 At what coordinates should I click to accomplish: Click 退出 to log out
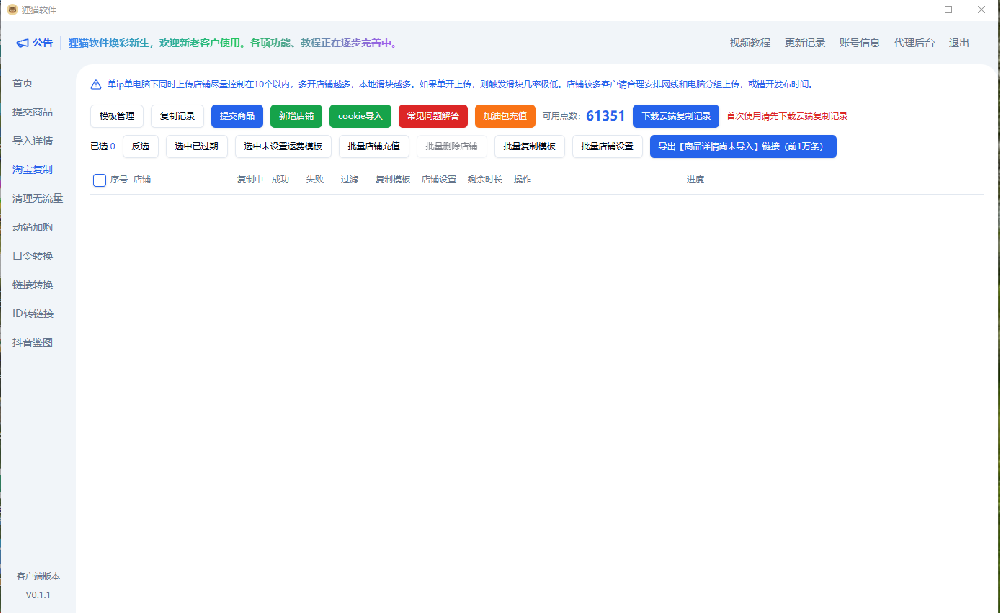959,43
